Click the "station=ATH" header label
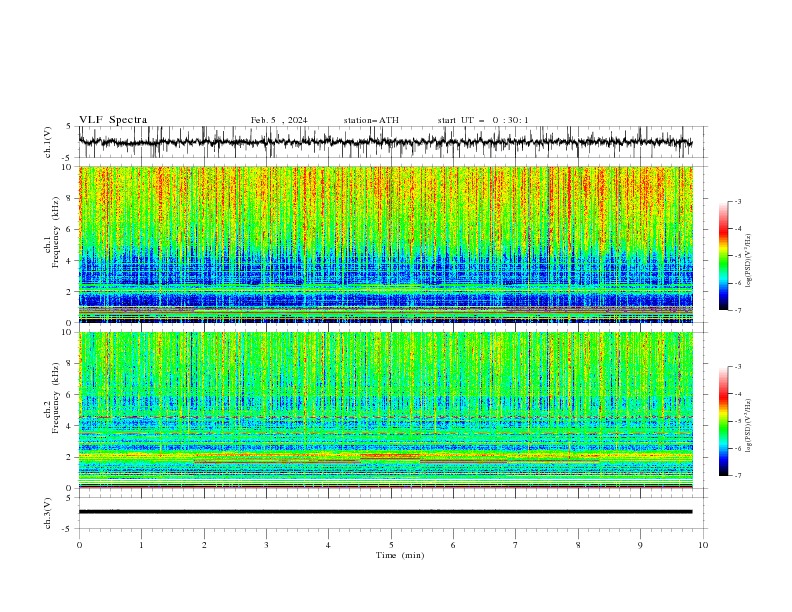 click(371, 120)
